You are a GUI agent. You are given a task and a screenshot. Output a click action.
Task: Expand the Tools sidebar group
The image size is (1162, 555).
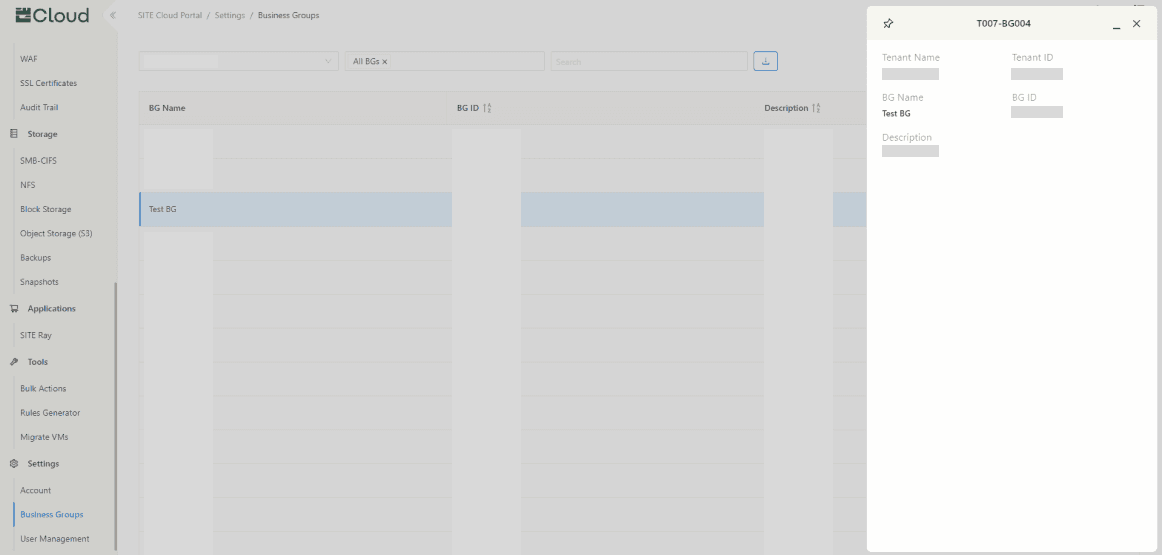(38, 362)
